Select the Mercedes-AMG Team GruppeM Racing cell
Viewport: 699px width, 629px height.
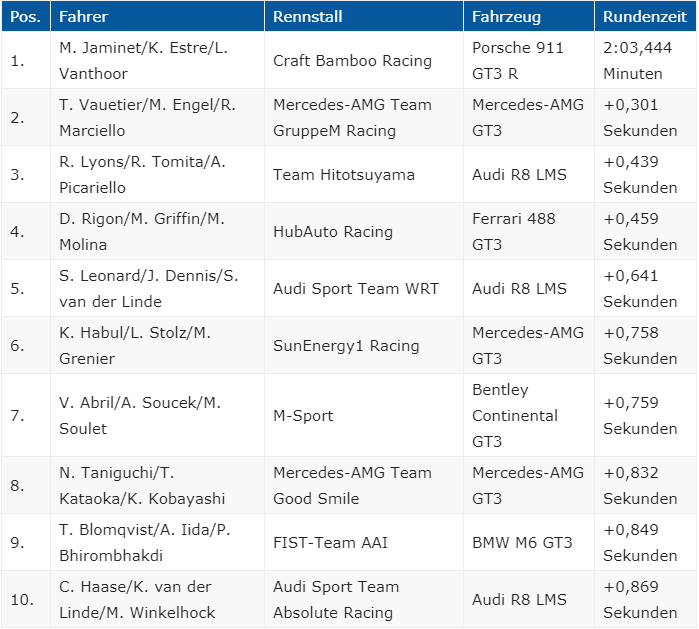point(364,117)
